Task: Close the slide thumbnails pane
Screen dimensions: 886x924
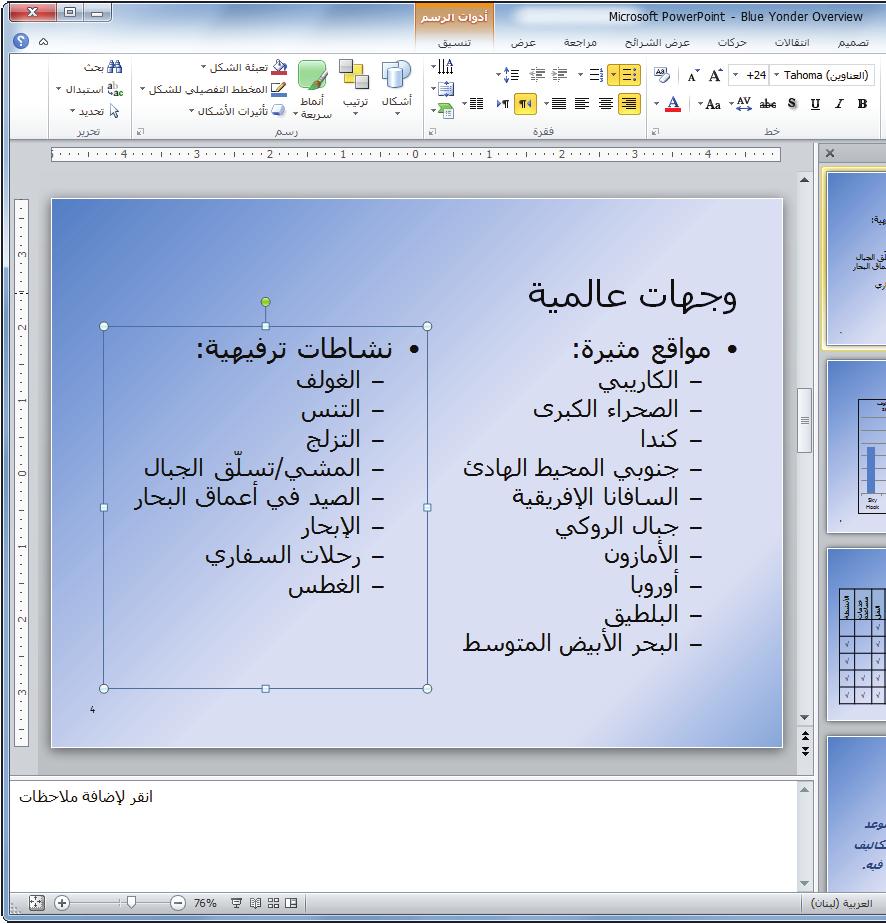Action: click(x=830, y=153)
